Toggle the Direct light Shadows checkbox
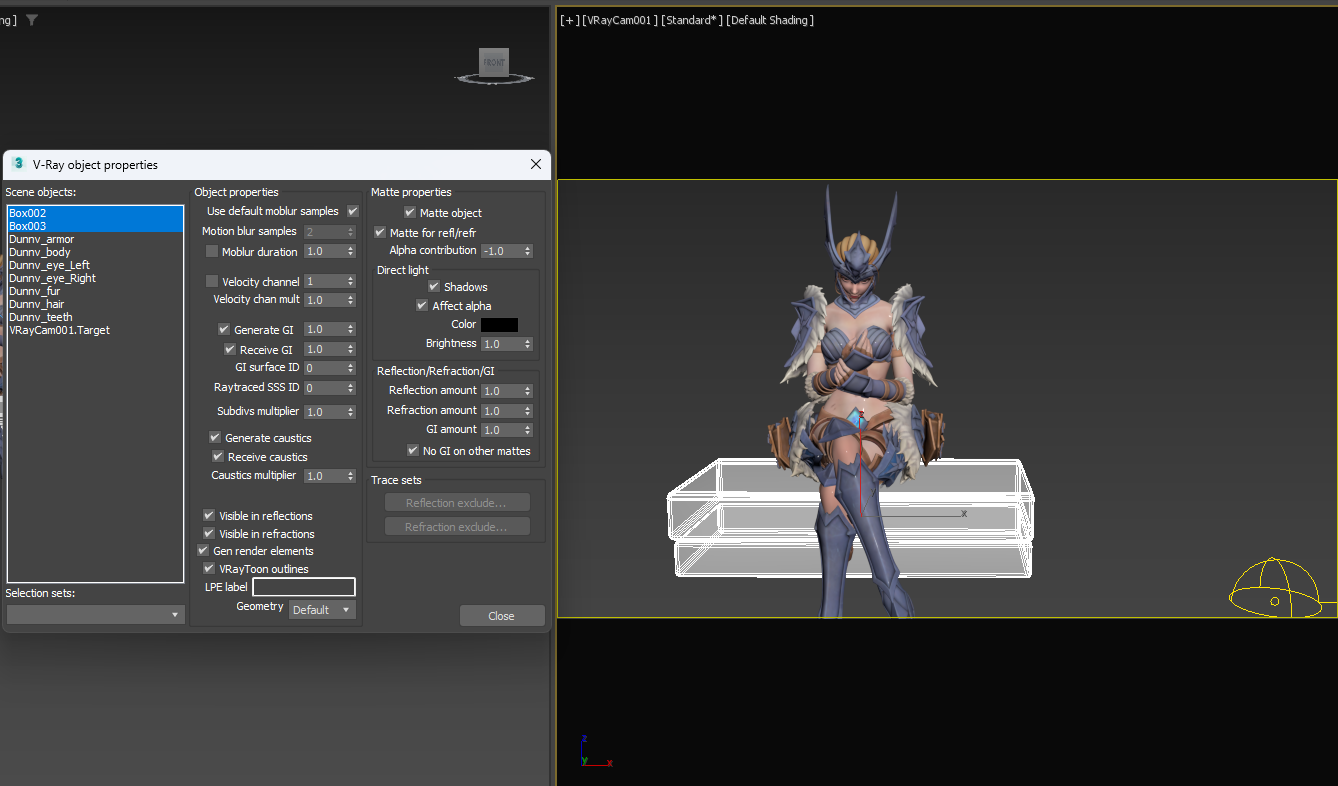The height and width of the screenshot is (786, 1338). tap(434, 287)
